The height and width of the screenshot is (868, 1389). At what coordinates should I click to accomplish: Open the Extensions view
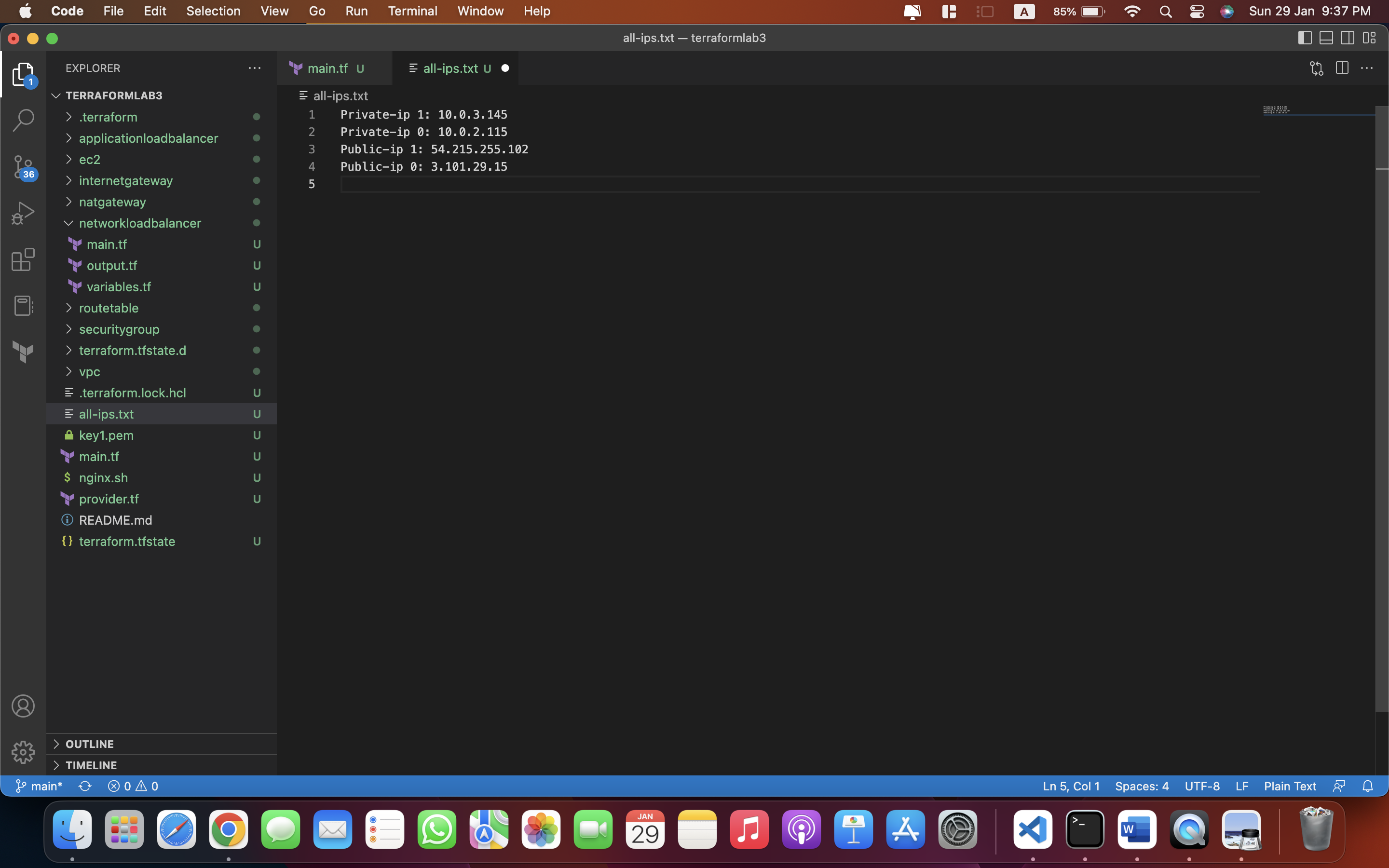(x=24, y=259)
